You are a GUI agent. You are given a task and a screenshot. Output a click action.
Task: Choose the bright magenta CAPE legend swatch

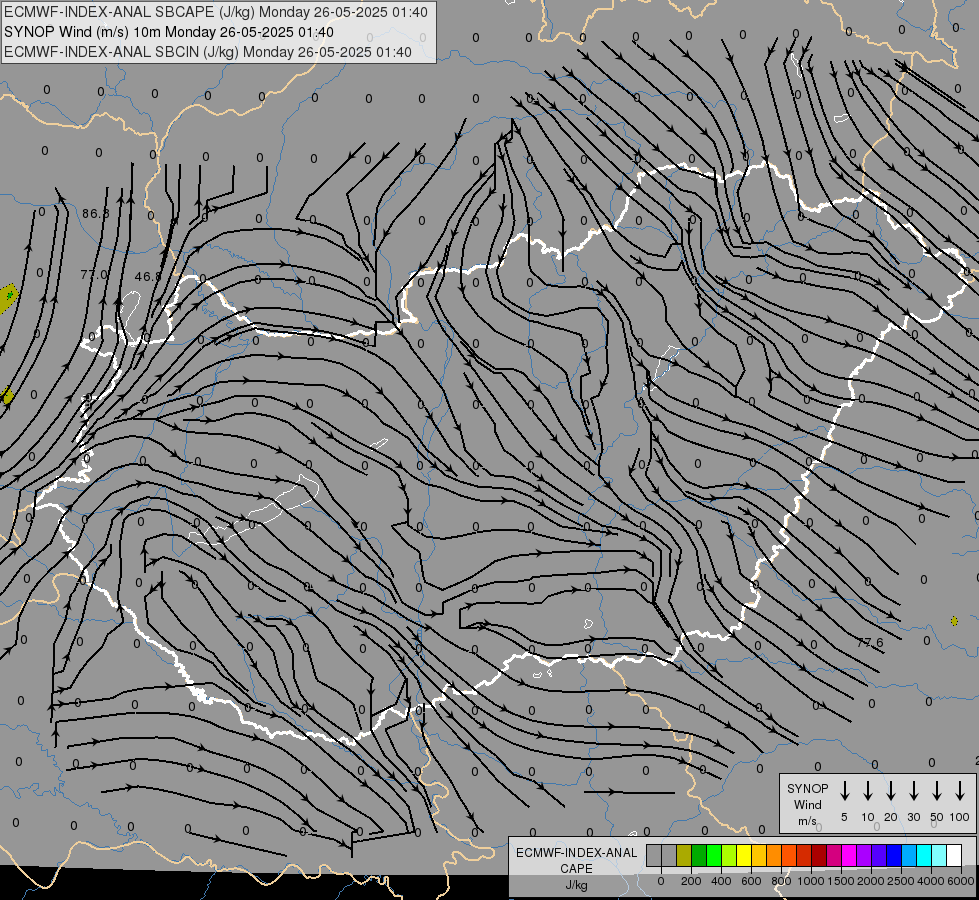(850, 856)
